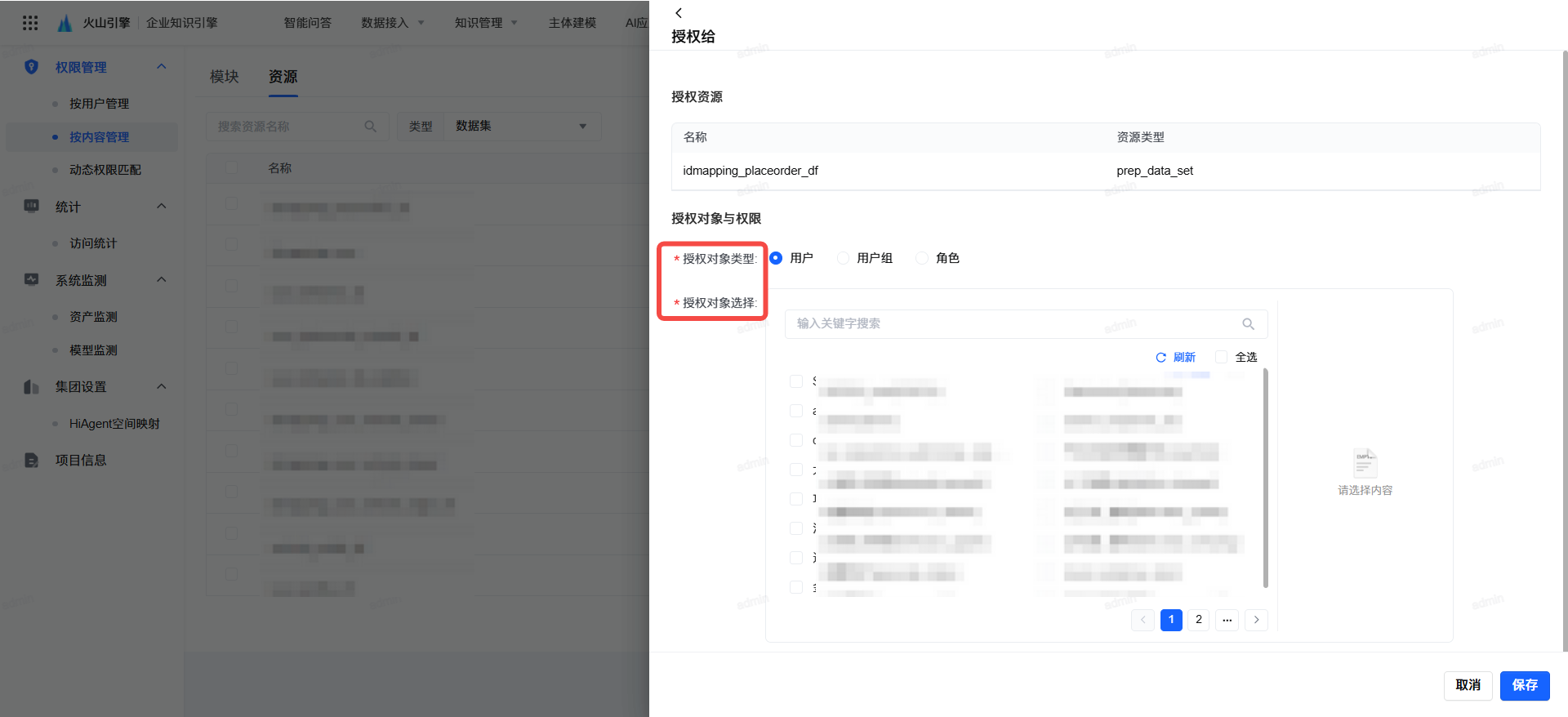The width and height of the screenshot is (1568, 717).
Task: Click the prep_data_set resource type cell
Action: pos(1155,171)
